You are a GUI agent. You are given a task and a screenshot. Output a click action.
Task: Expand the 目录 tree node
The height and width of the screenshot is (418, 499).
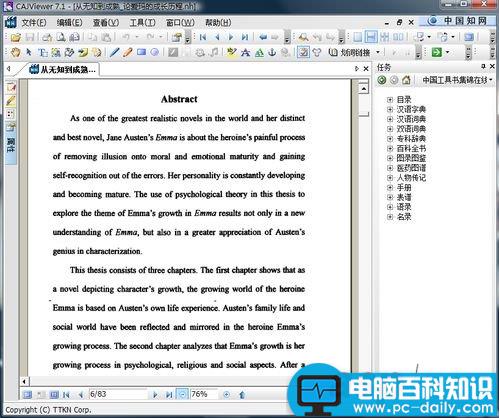(x=389, y=100)
